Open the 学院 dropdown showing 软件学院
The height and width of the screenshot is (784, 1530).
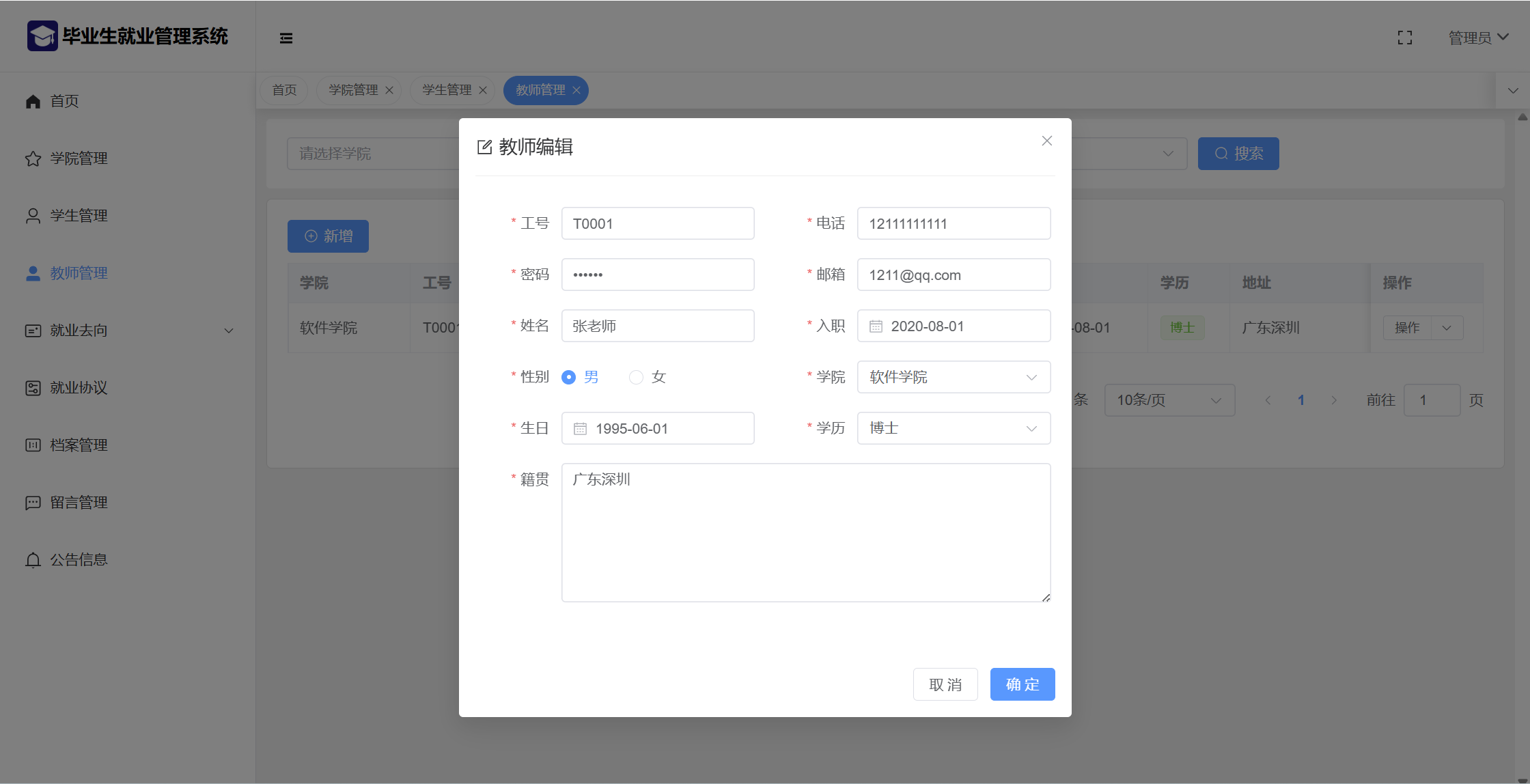[954, 377]
